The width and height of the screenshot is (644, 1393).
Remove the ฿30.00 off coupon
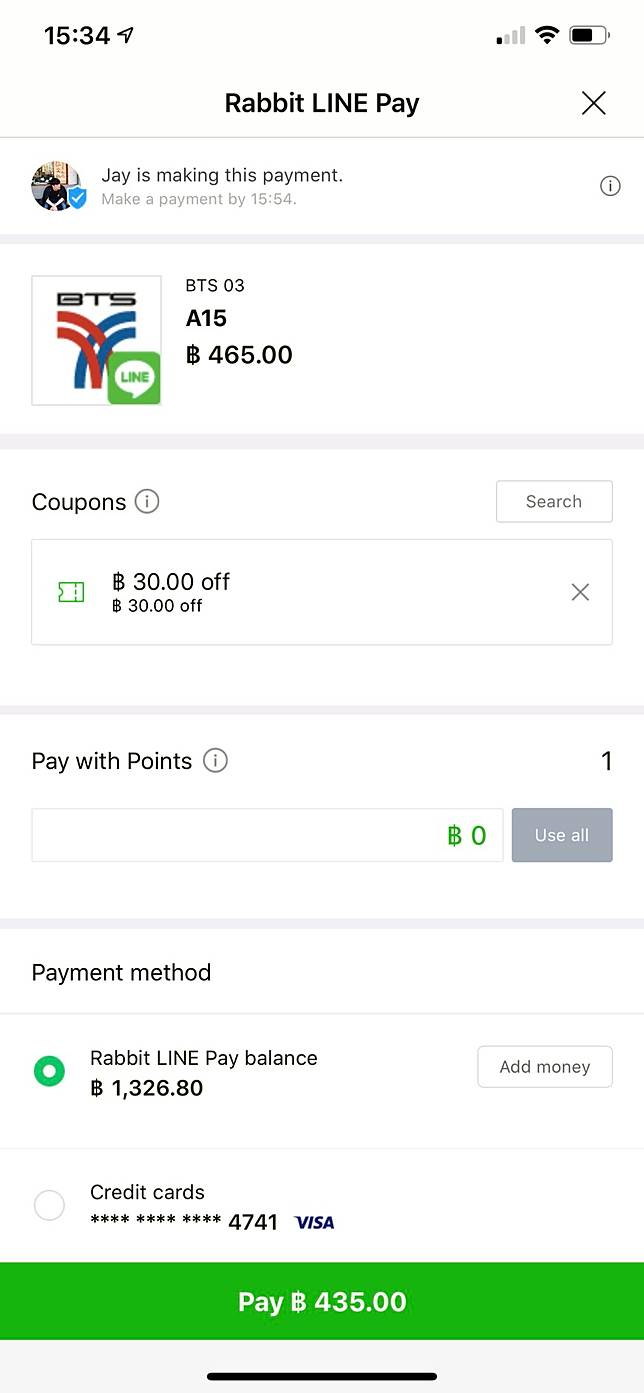(x=580, y=592)
